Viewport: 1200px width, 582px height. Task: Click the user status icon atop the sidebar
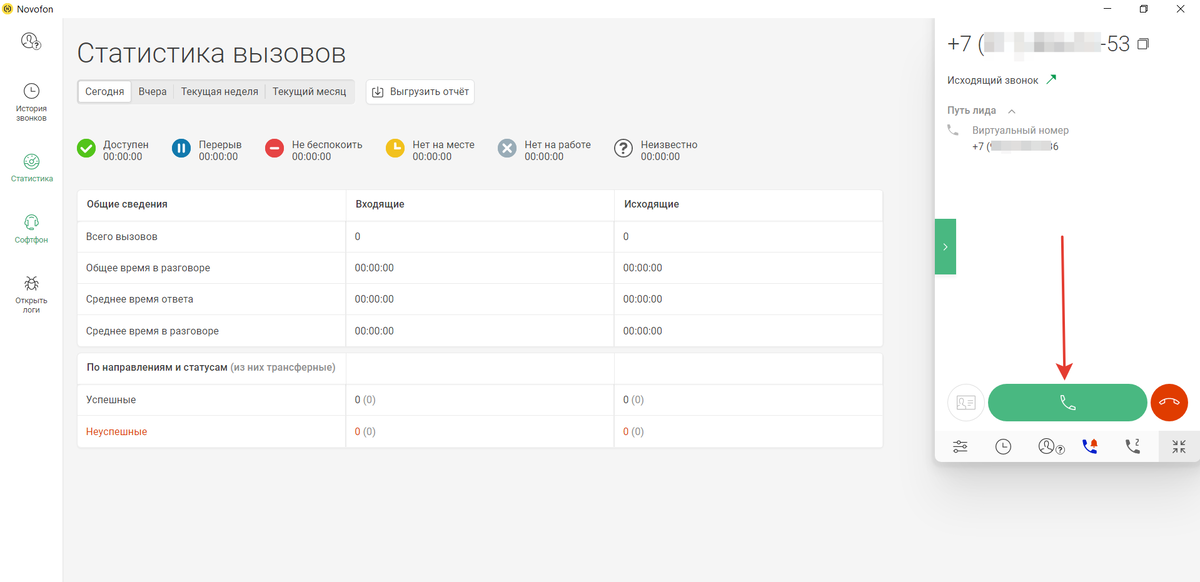(x=31, y=41)
